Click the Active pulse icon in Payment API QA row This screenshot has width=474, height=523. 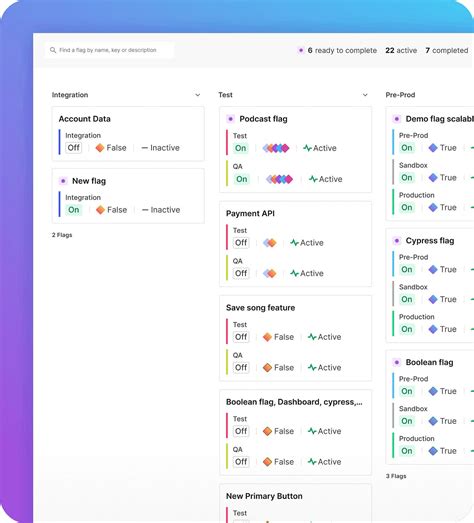(x=294, y=273)
